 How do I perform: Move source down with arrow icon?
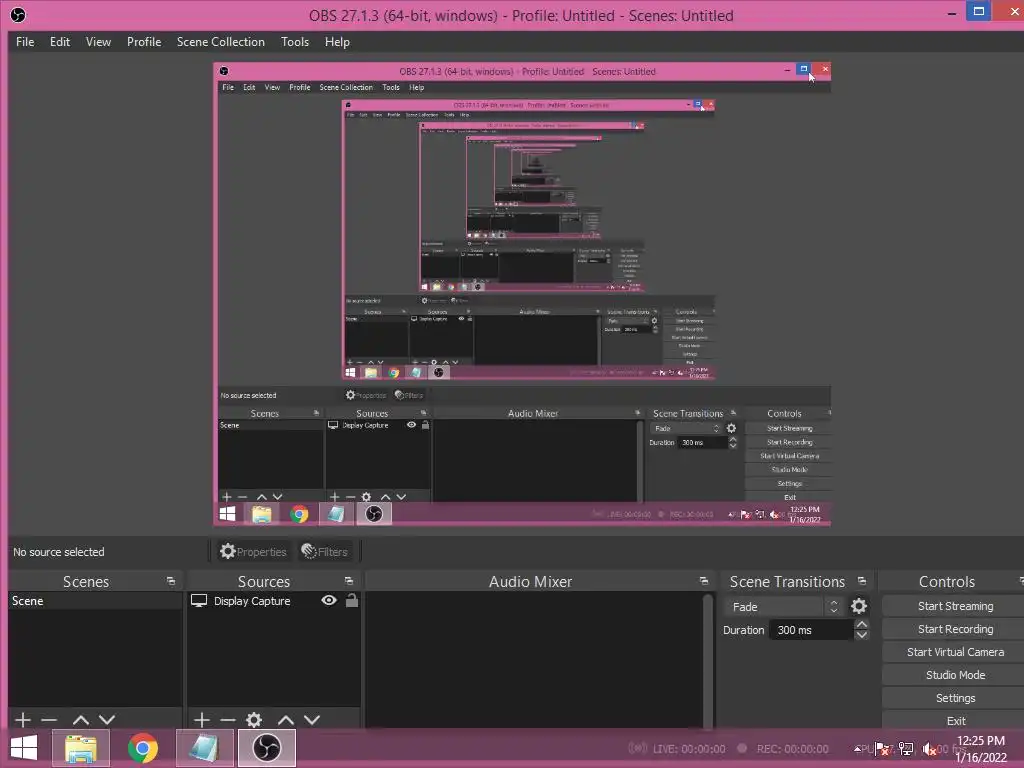click(312, 720)
